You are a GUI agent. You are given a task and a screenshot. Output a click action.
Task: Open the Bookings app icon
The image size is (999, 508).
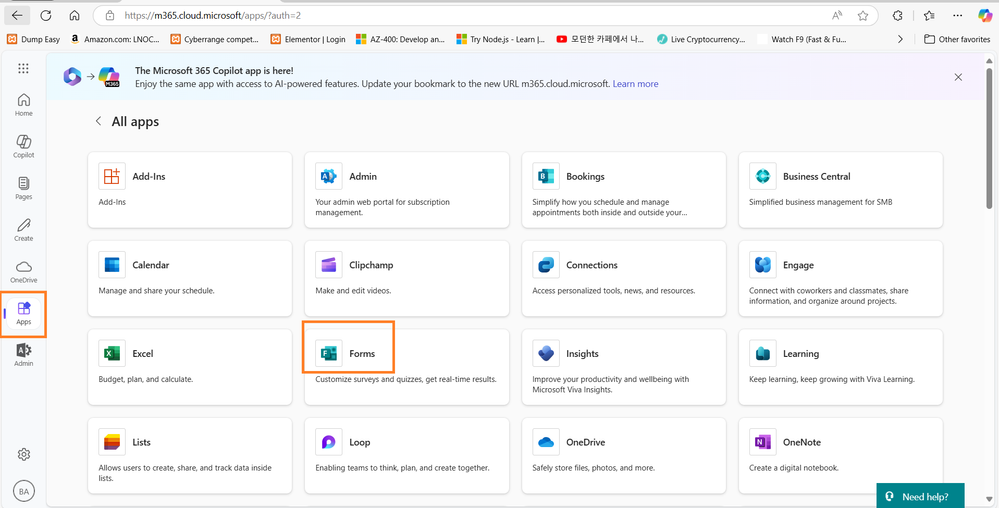coord(546,177)
